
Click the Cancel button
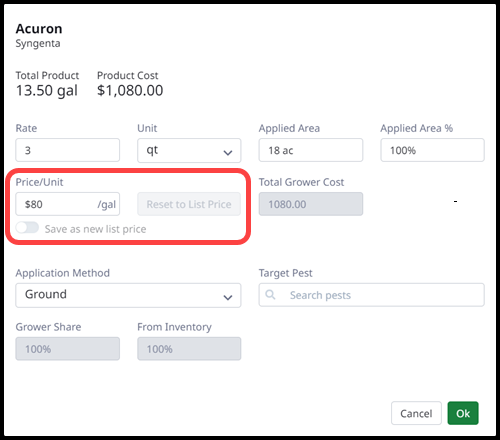(416, 413)
